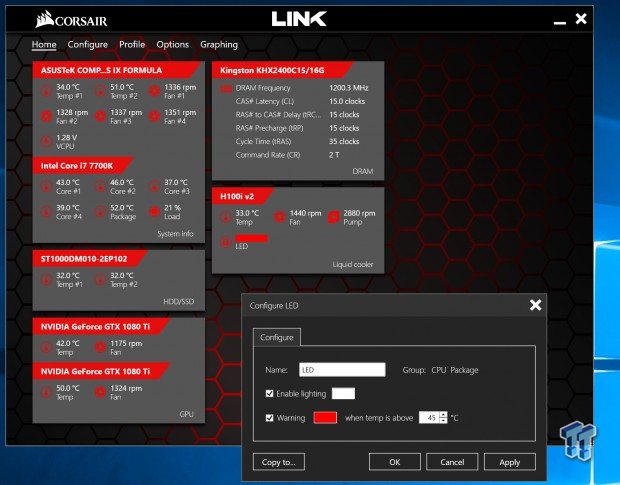Click second GTX 1080 Ti Temp 50.0 °C icon

[x=46, y=392]
